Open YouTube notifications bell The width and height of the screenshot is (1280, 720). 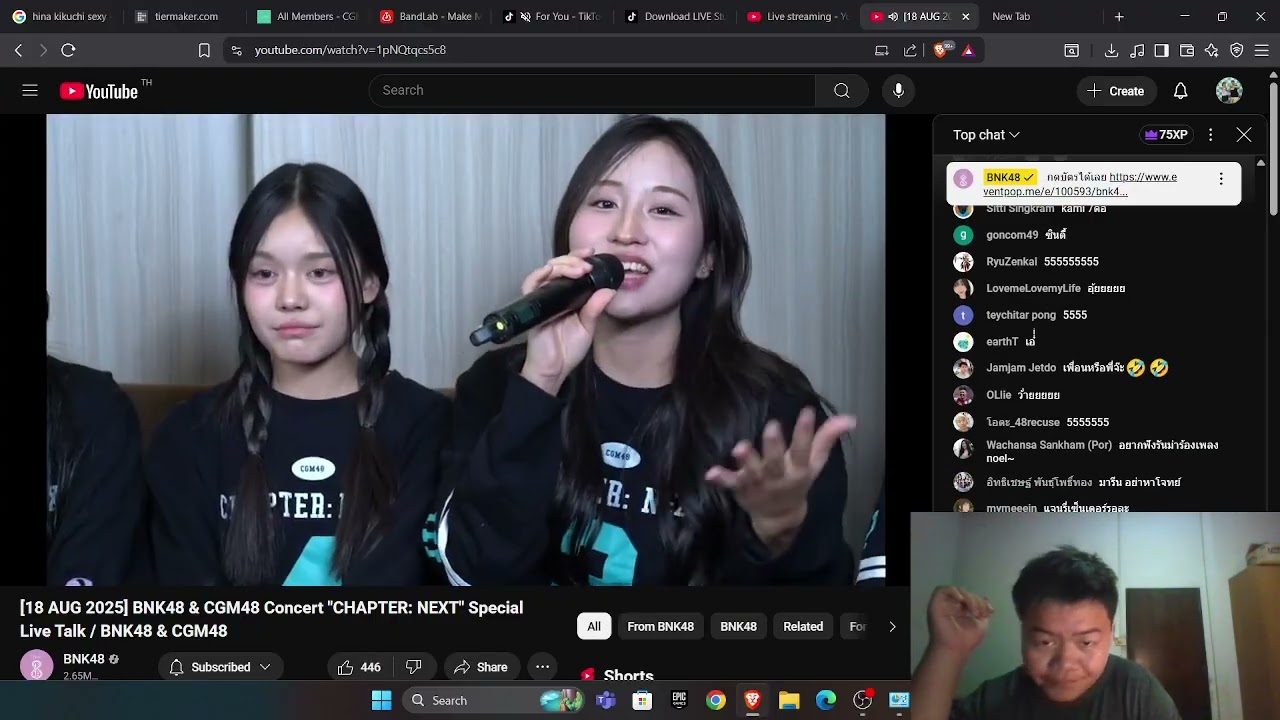1180,91
